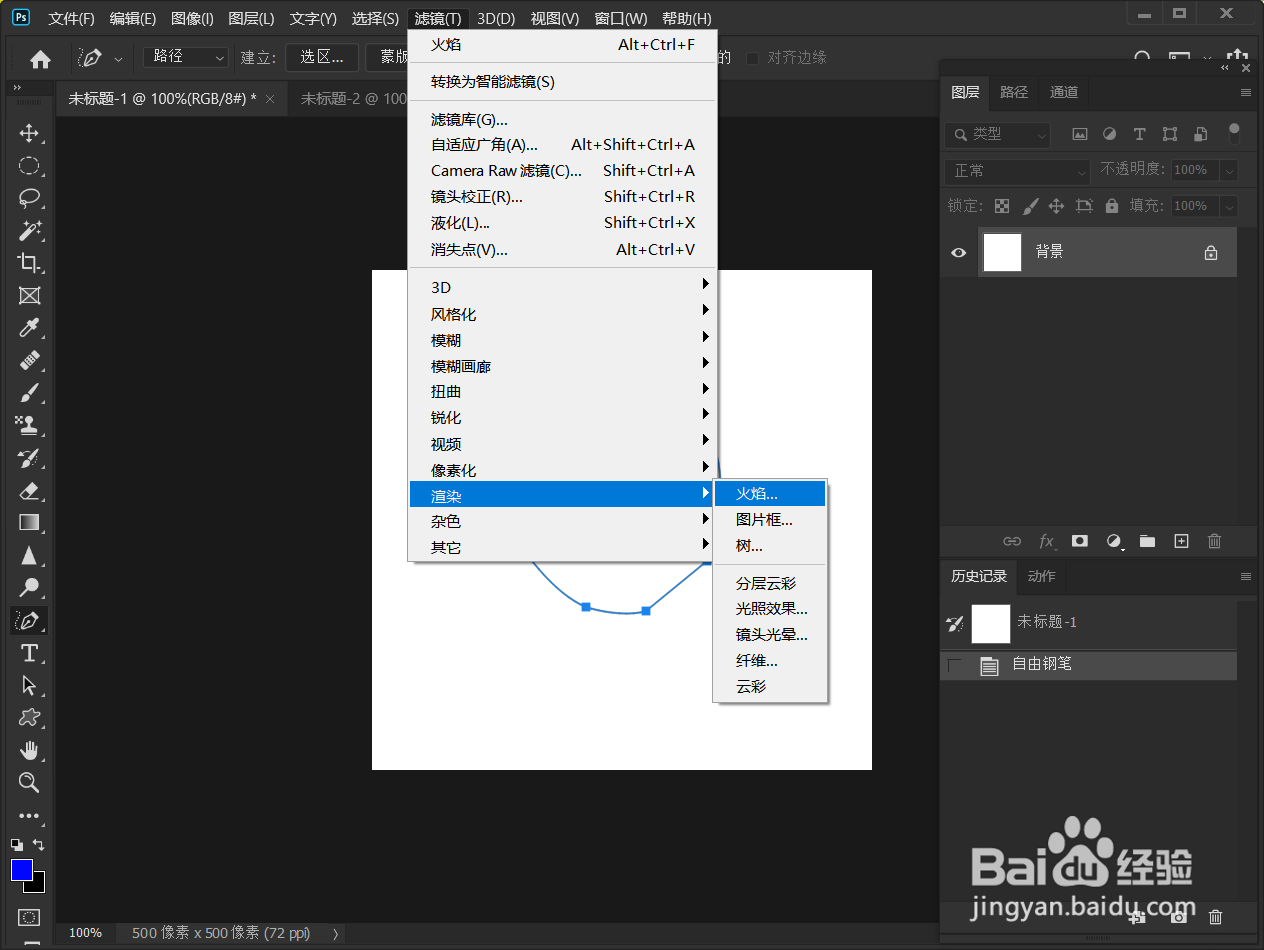Lock transparent pixels toggle

point(1002,206)
